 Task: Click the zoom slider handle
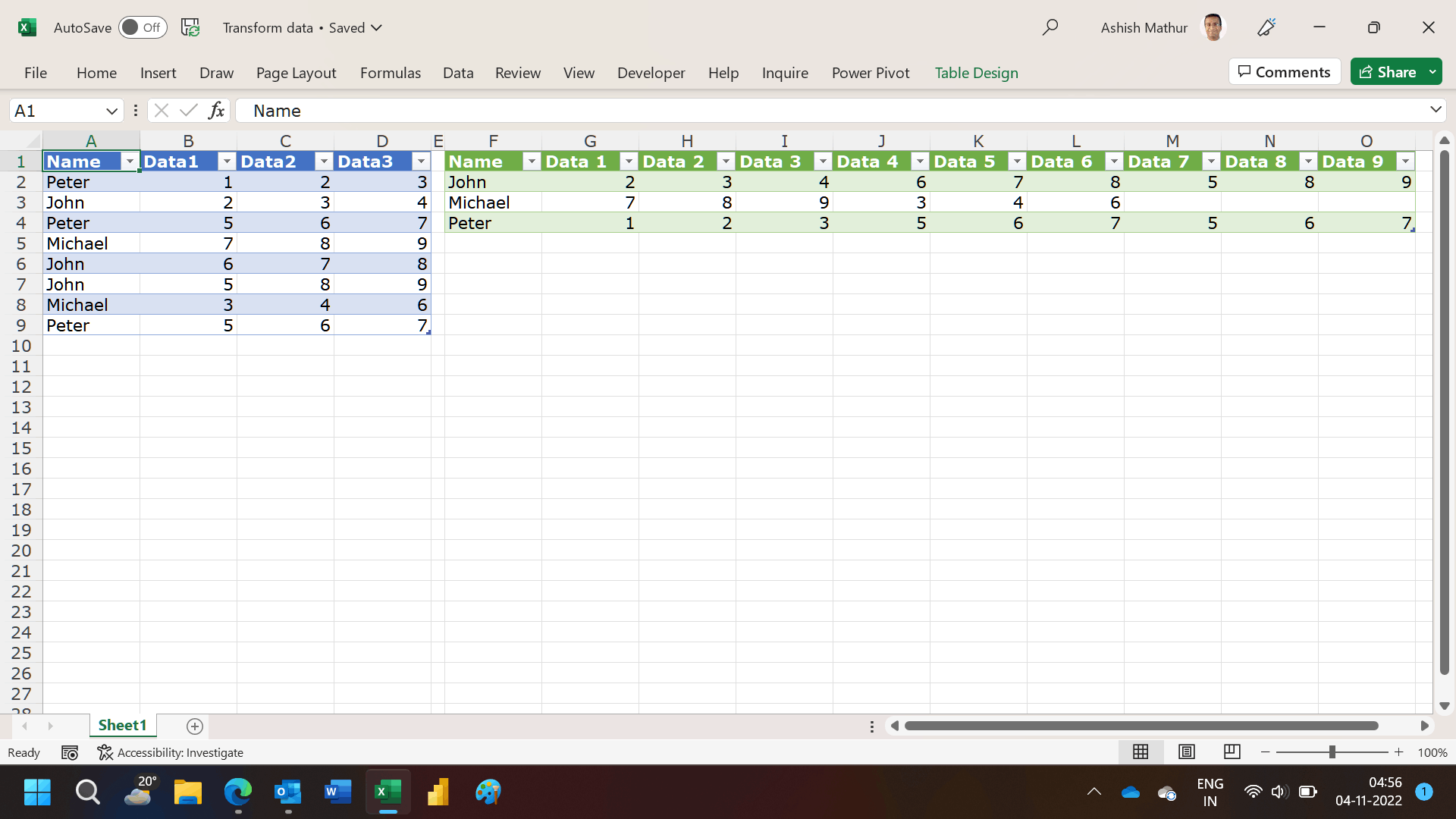point(1332,752)
